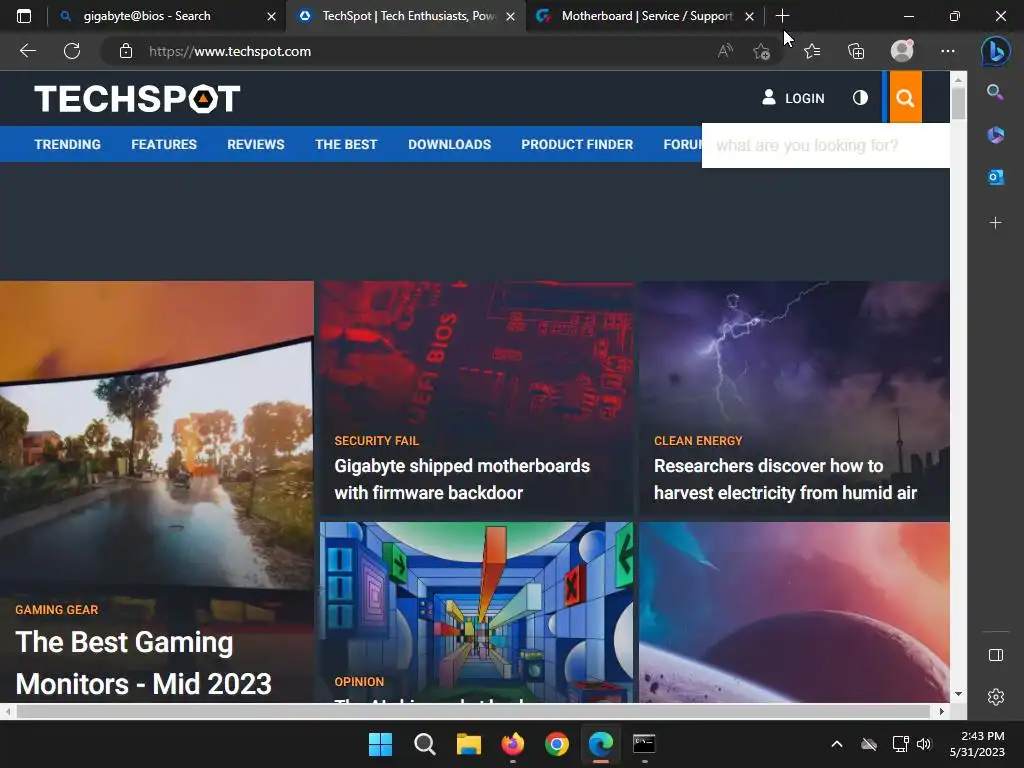Open the Edge tab actions menu icon
Screen dimensions: 1024x768
[24, 16]
